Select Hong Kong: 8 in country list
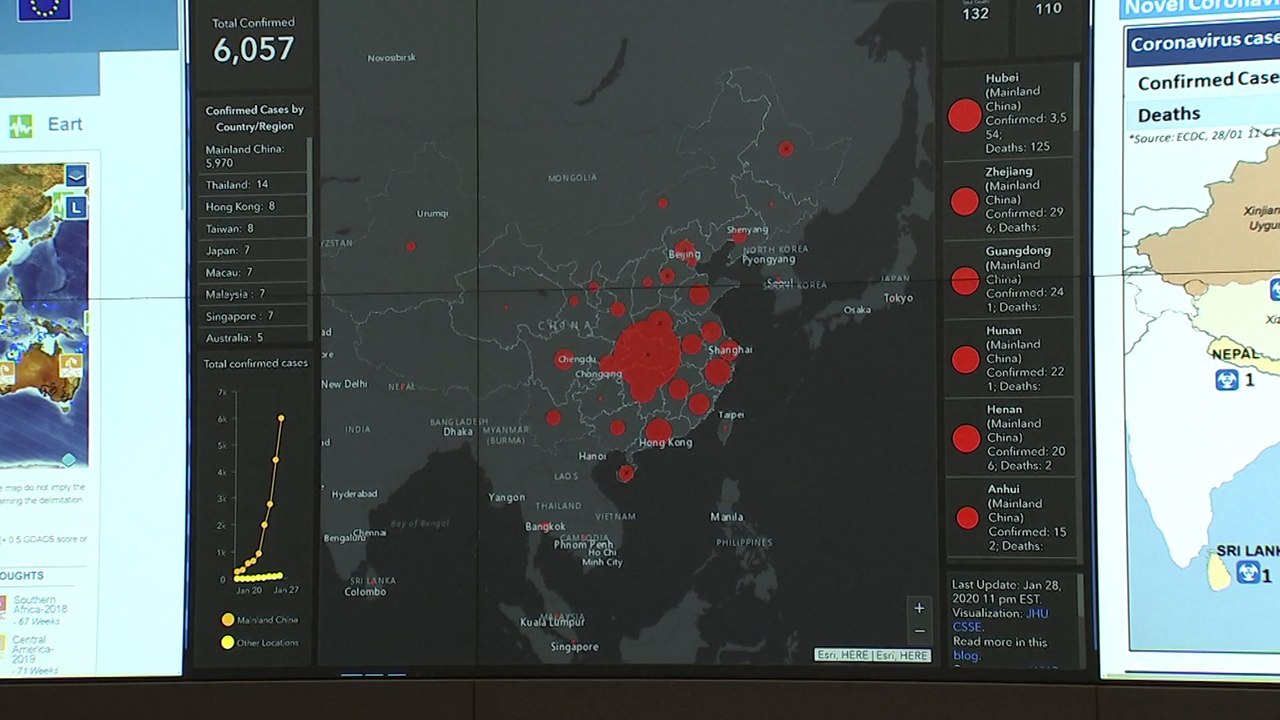 [251, 206]
